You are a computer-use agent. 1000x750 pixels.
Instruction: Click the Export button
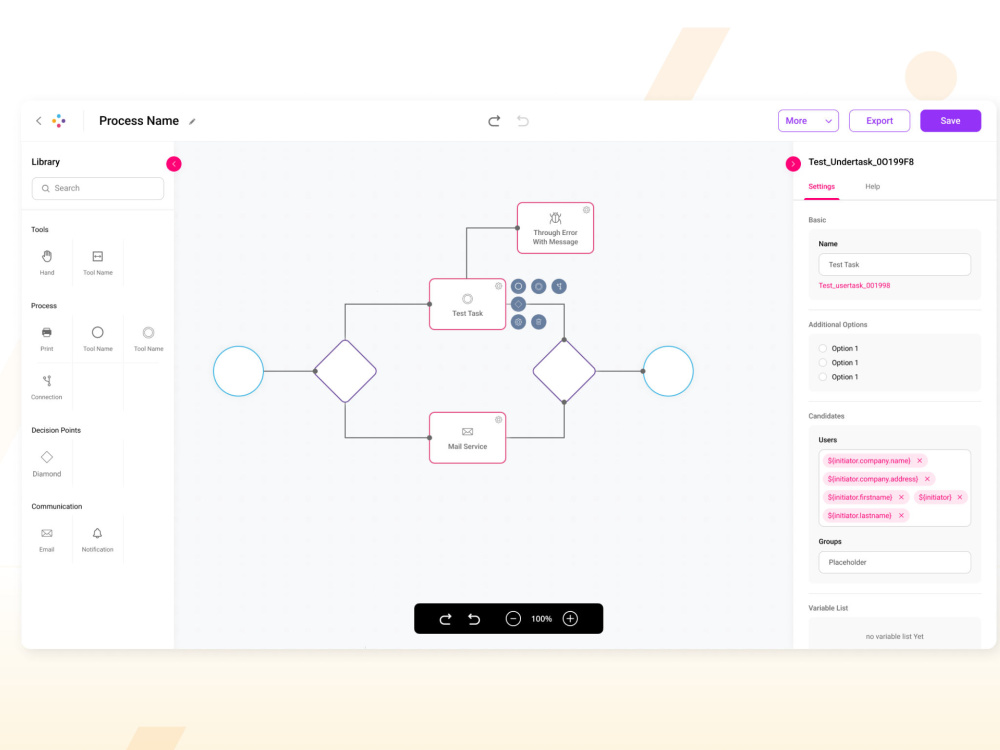(x=879, y=121)
